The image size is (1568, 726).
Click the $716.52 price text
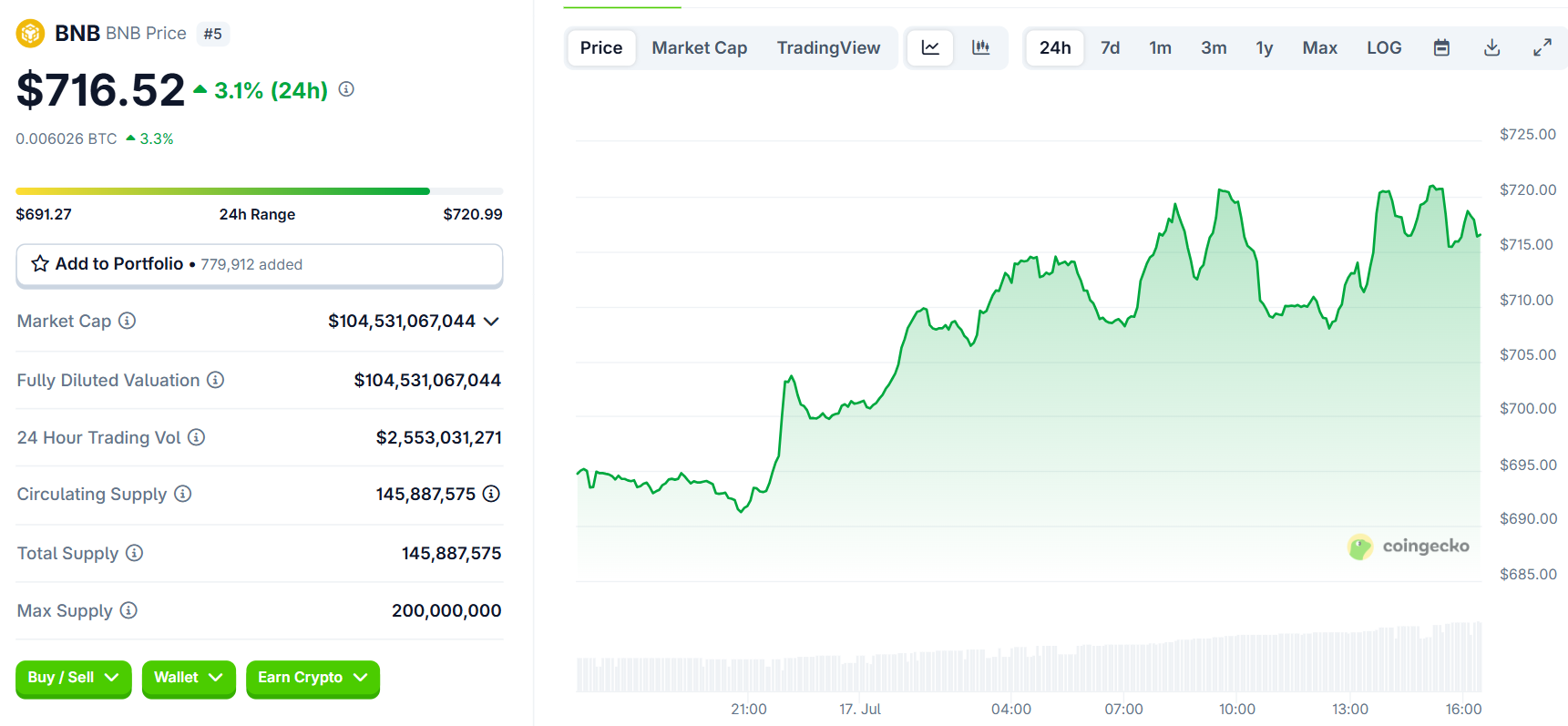pyautogui.click(x=100, y=90)
